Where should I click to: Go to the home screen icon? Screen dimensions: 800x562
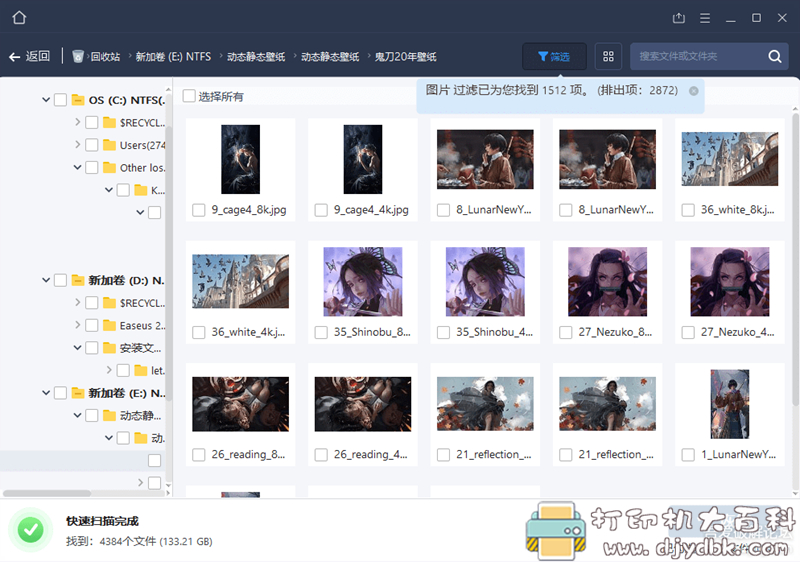point(19,18)
